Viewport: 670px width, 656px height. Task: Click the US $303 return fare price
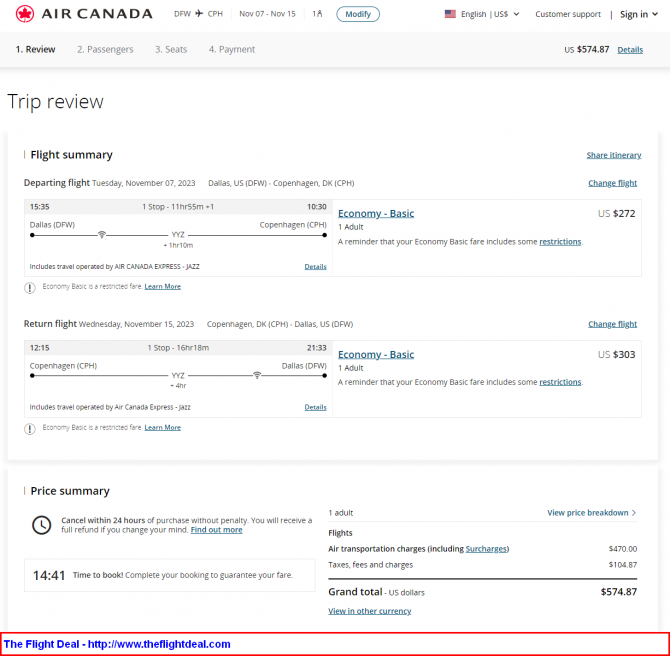(616, 354)
